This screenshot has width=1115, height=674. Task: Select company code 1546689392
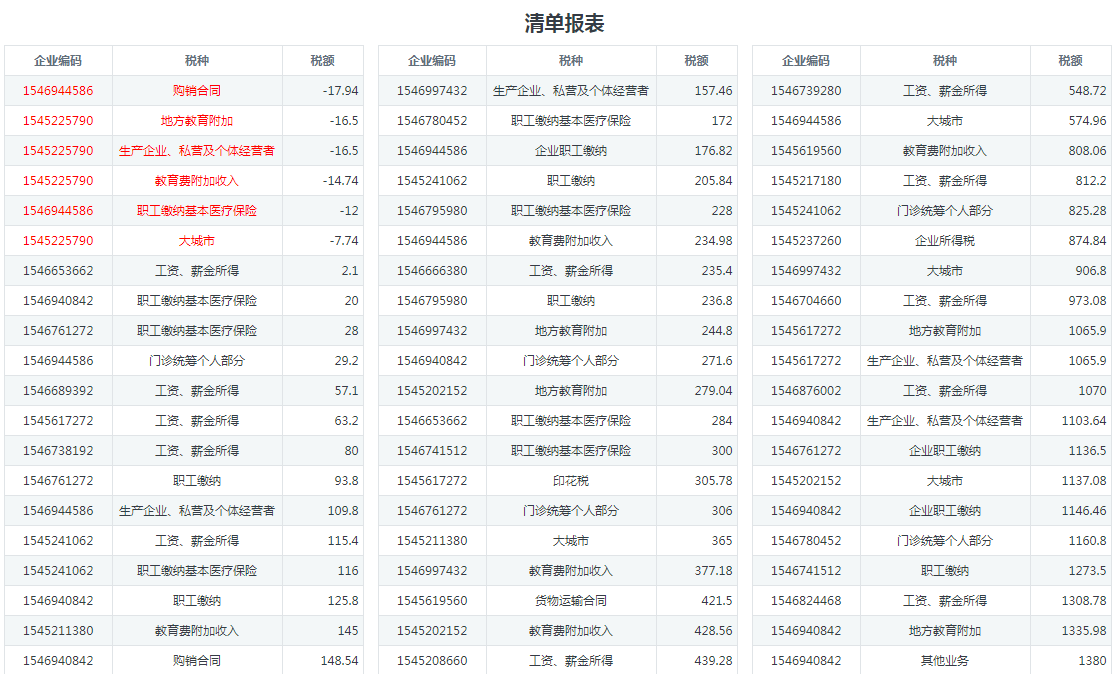click(x=58, y=391)
